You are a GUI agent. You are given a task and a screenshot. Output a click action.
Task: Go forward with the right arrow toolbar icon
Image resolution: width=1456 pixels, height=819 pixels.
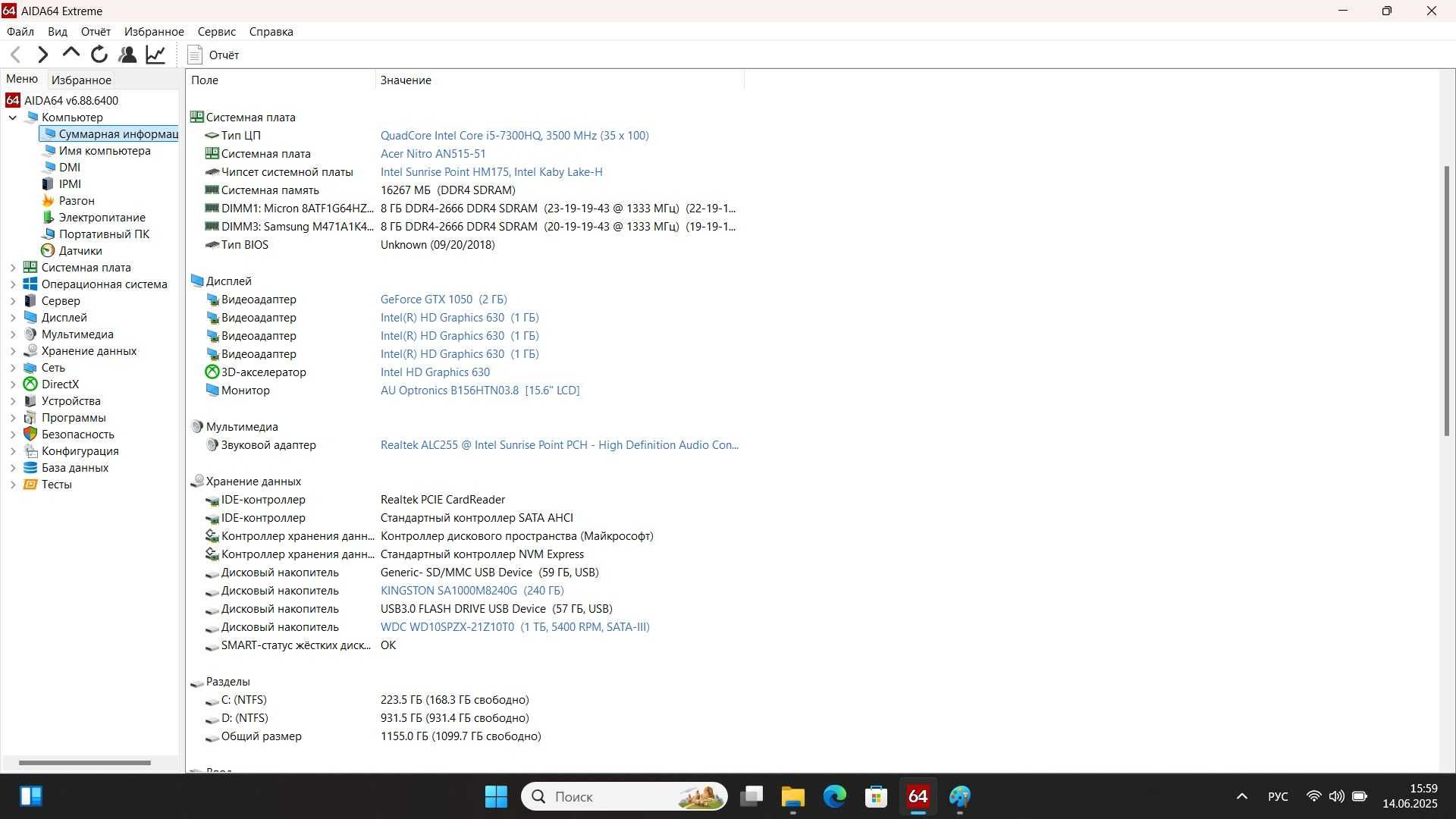tap(43, 55)
